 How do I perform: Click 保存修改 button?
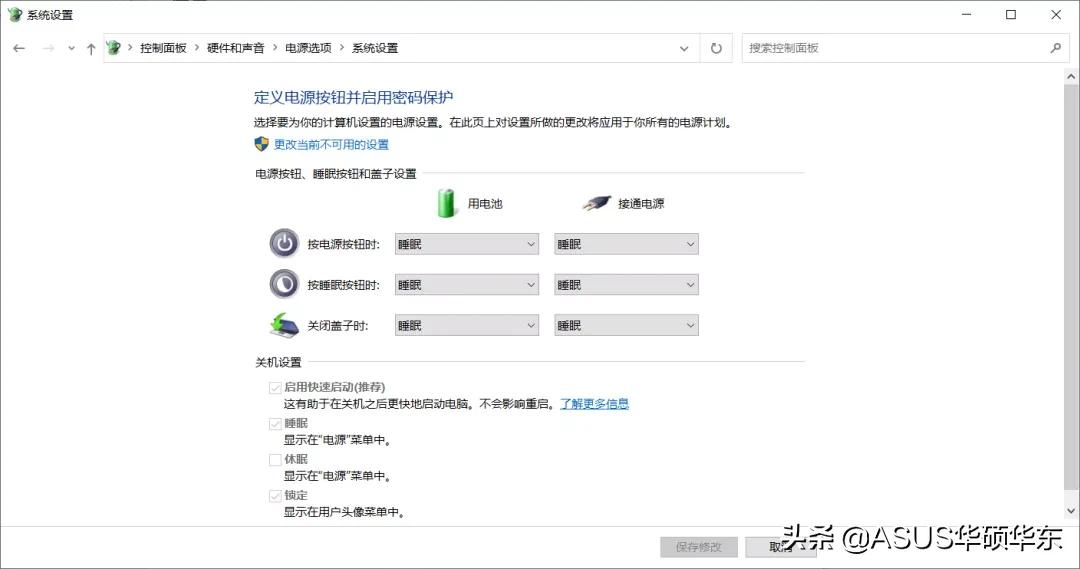pyautogui.click(x=698, y=547)
